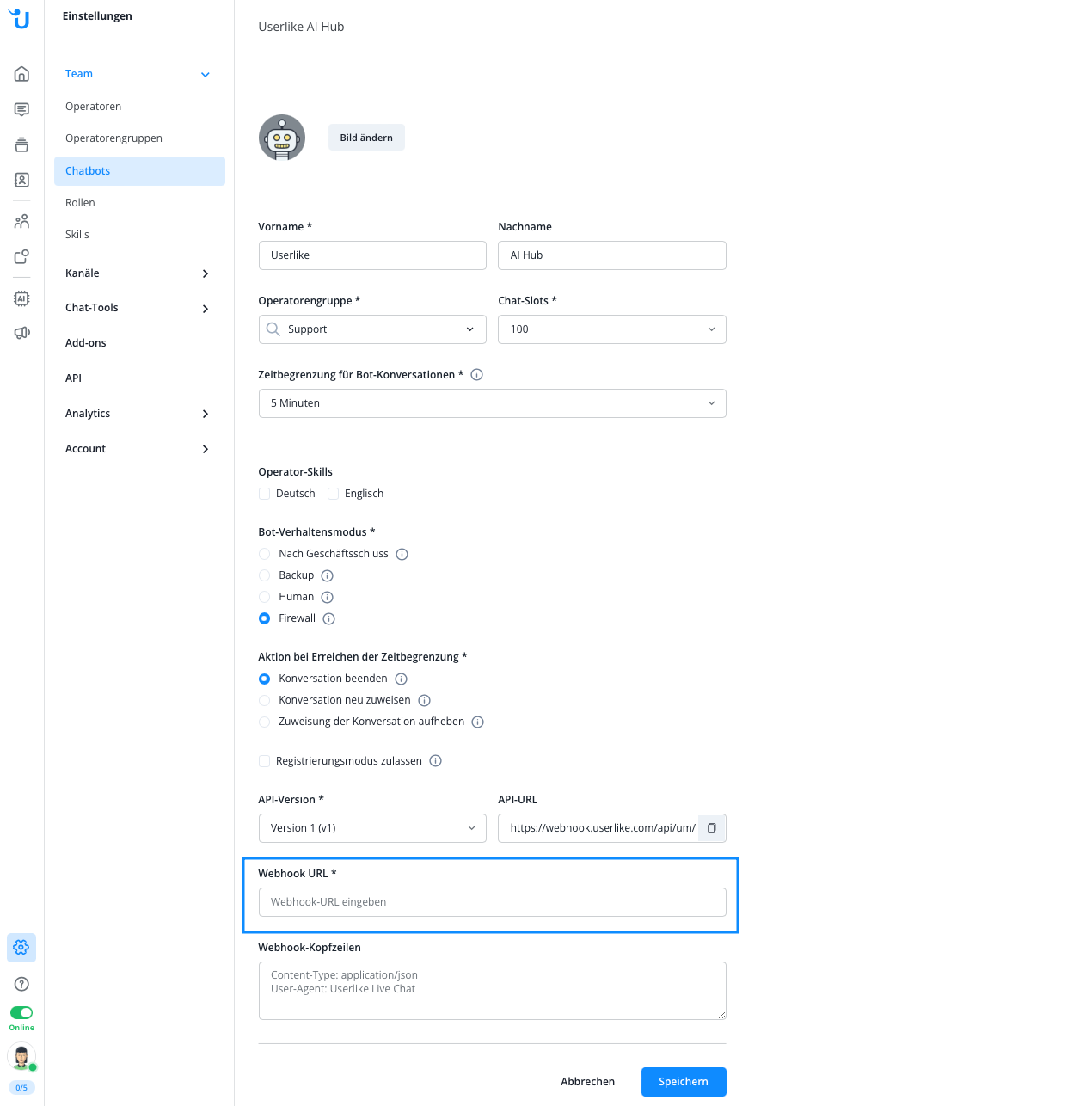Screen dimensions: 1092x1106
Task: Choose Konversation neu zuweisen option
Action: click(265, 700)
